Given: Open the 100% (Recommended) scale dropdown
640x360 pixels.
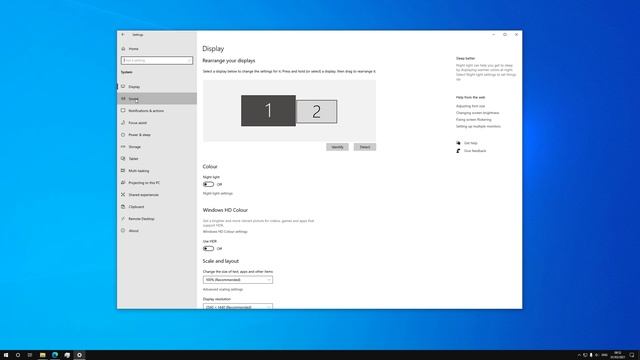Looking at the screenshot, I should pos(238,280).
